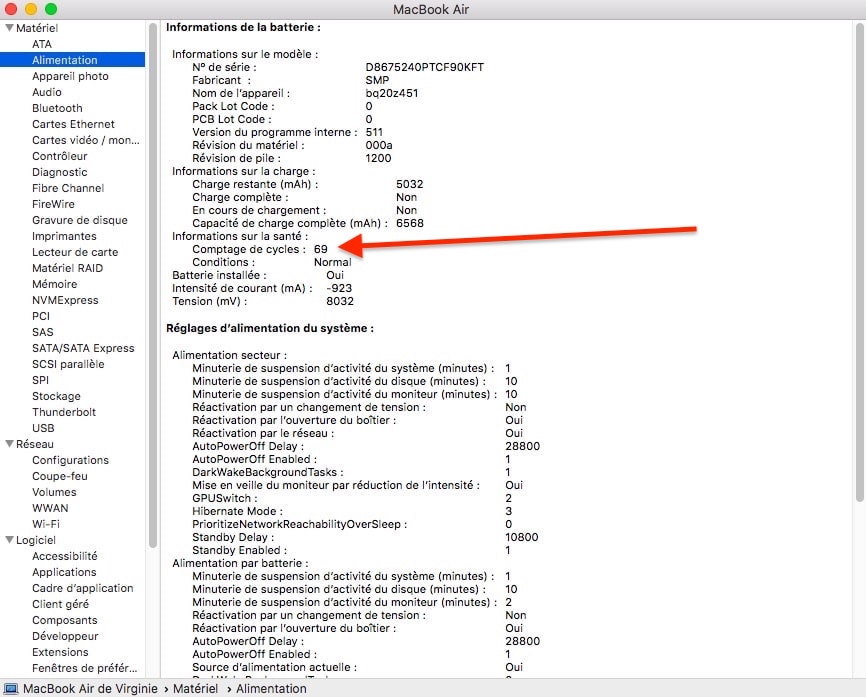Open Cartes vidéo / mon... item
Image resolution: width=866 pixels, height=697 pixels.
[86, 140]
